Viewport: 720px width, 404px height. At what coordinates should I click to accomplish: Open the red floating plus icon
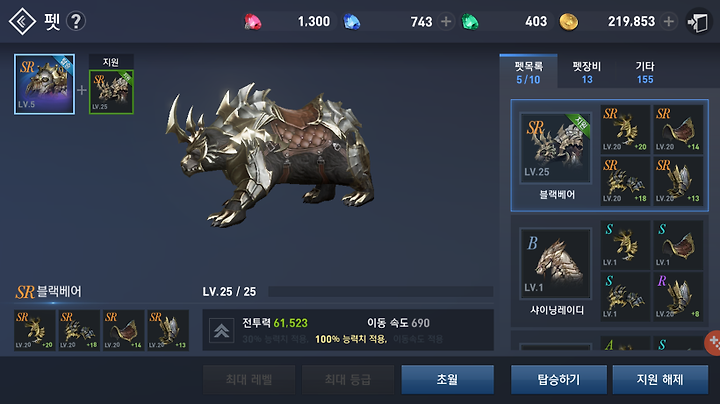tap(713, 342)
